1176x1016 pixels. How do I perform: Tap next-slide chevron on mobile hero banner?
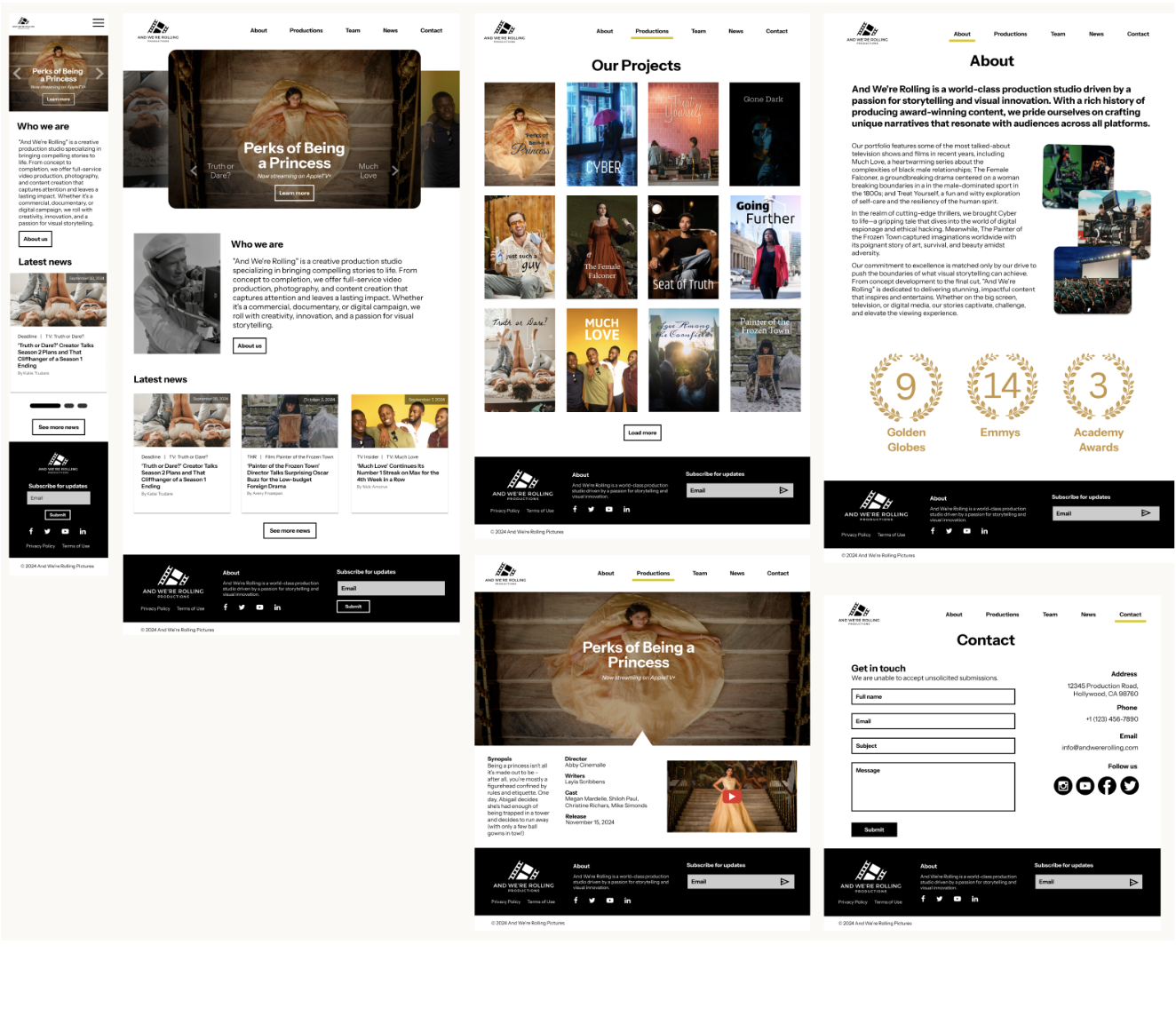99,74
